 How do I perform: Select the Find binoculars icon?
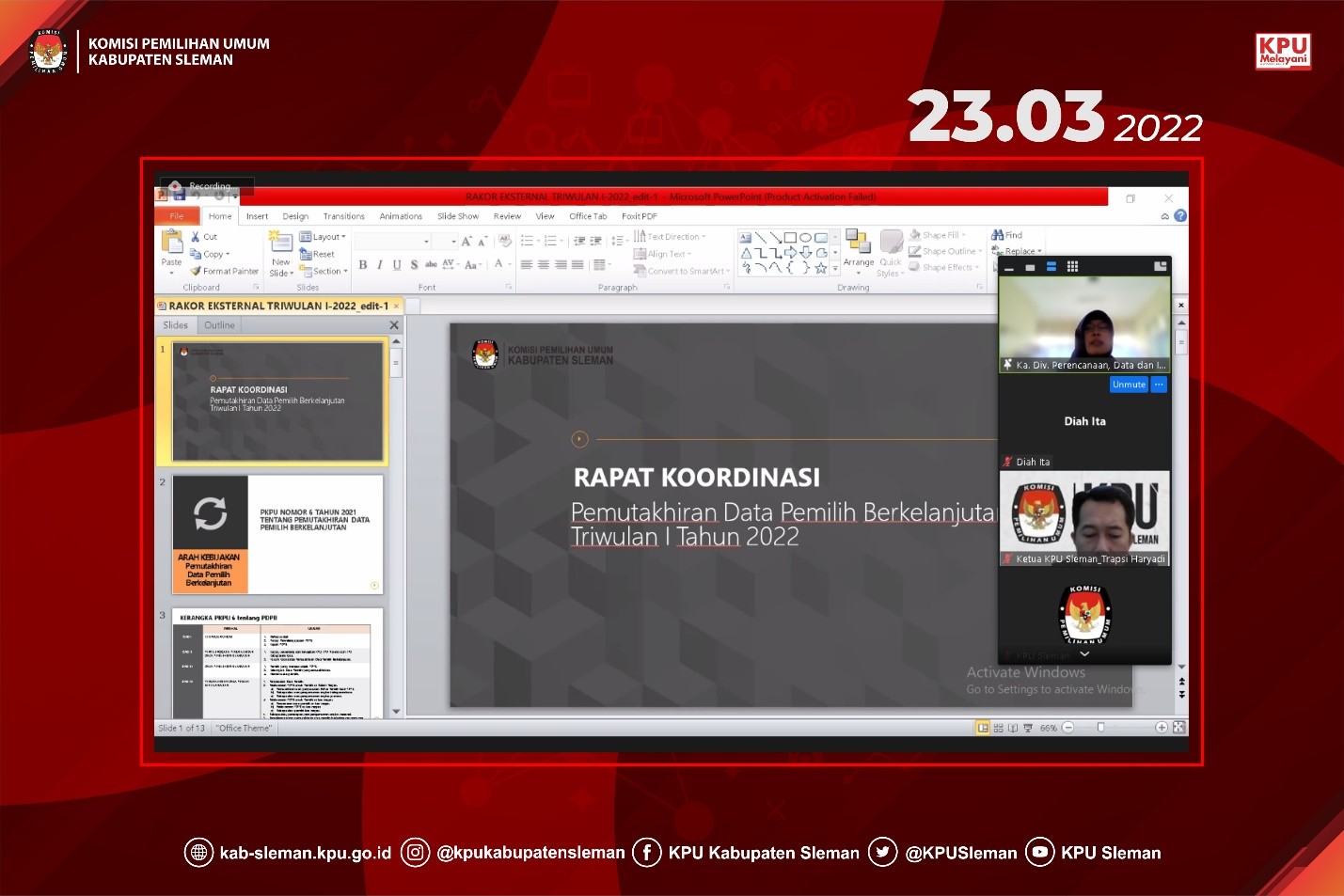click(x=998, y=235)
